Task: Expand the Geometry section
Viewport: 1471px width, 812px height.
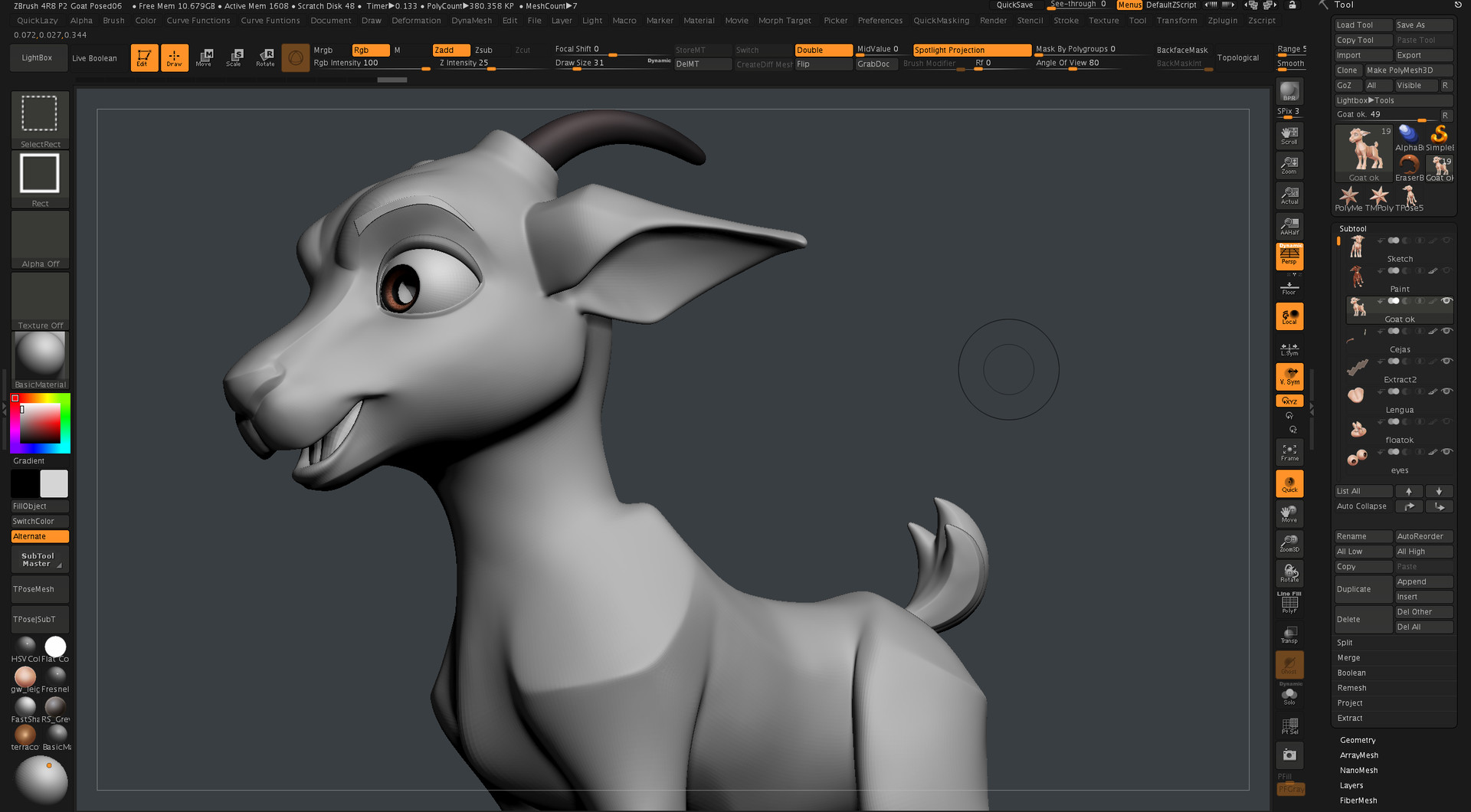Action: (1358, 740)
